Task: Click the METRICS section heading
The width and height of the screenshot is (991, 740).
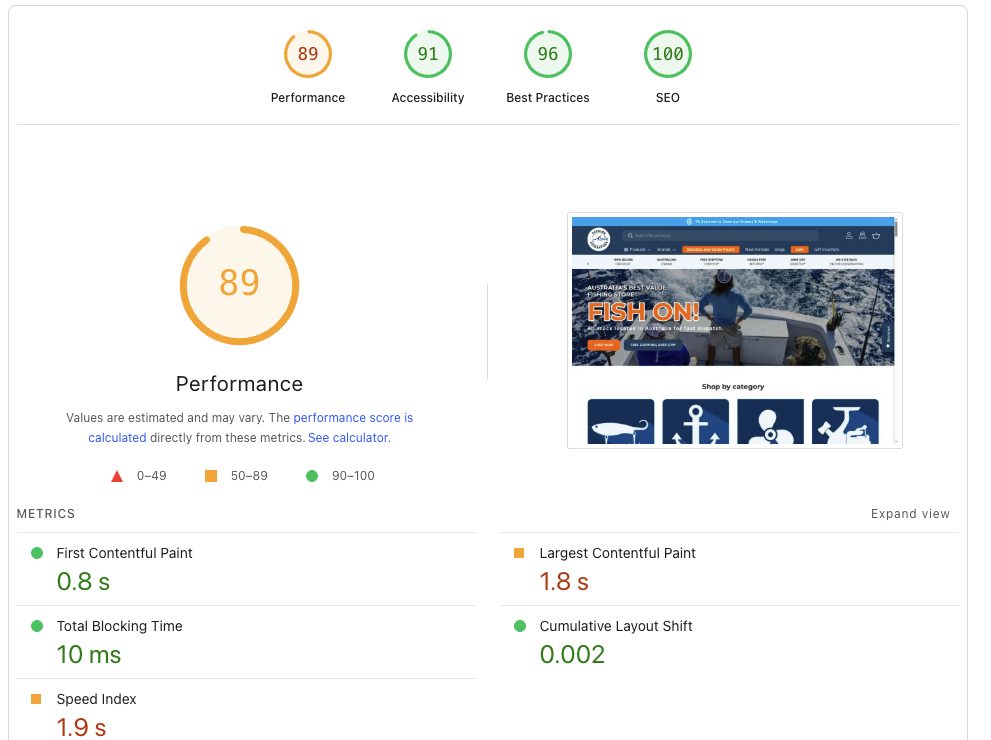Action: pyautogui.click(x=46, y=514)
